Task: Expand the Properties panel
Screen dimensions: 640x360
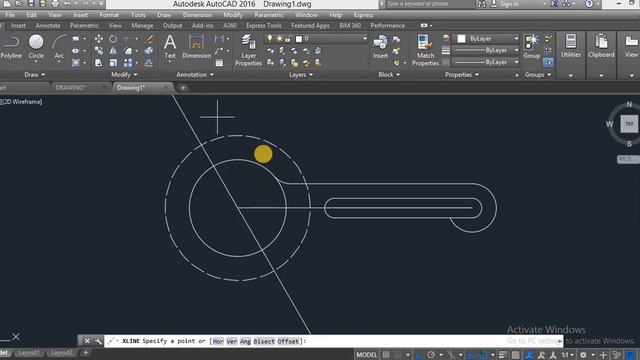Action: pos(462,75)
